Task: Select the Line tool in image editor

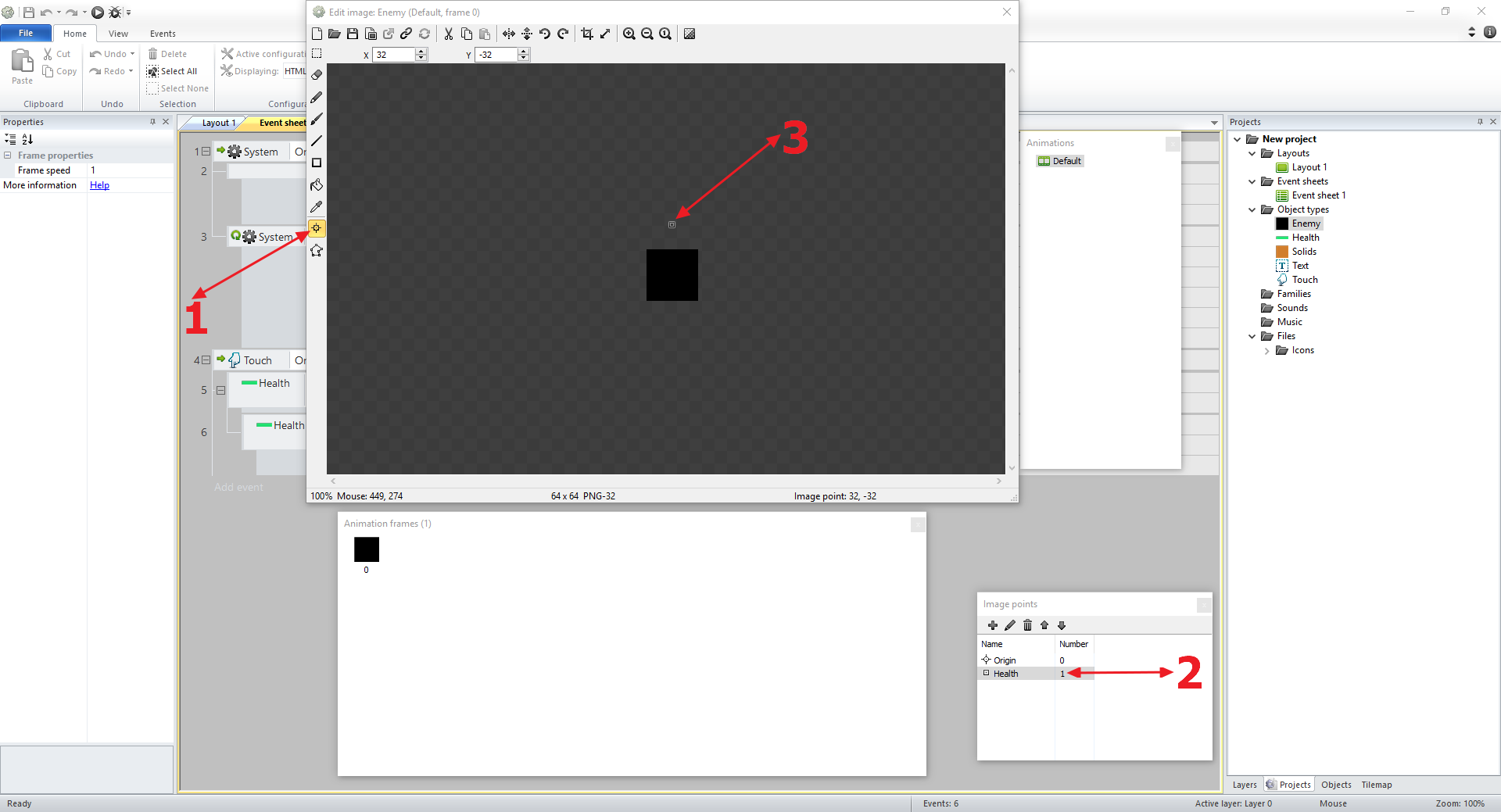Action: tap(317, 141)
